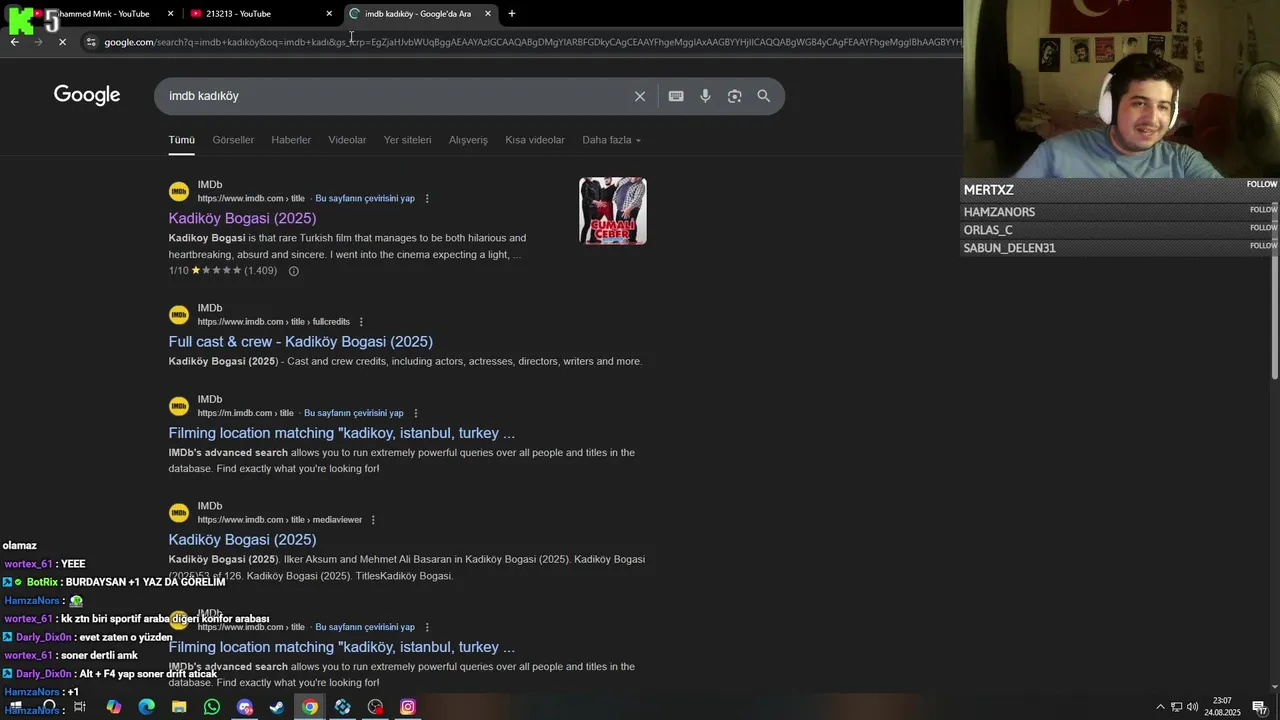Open the network icon in system tray

coord(1176,707)
